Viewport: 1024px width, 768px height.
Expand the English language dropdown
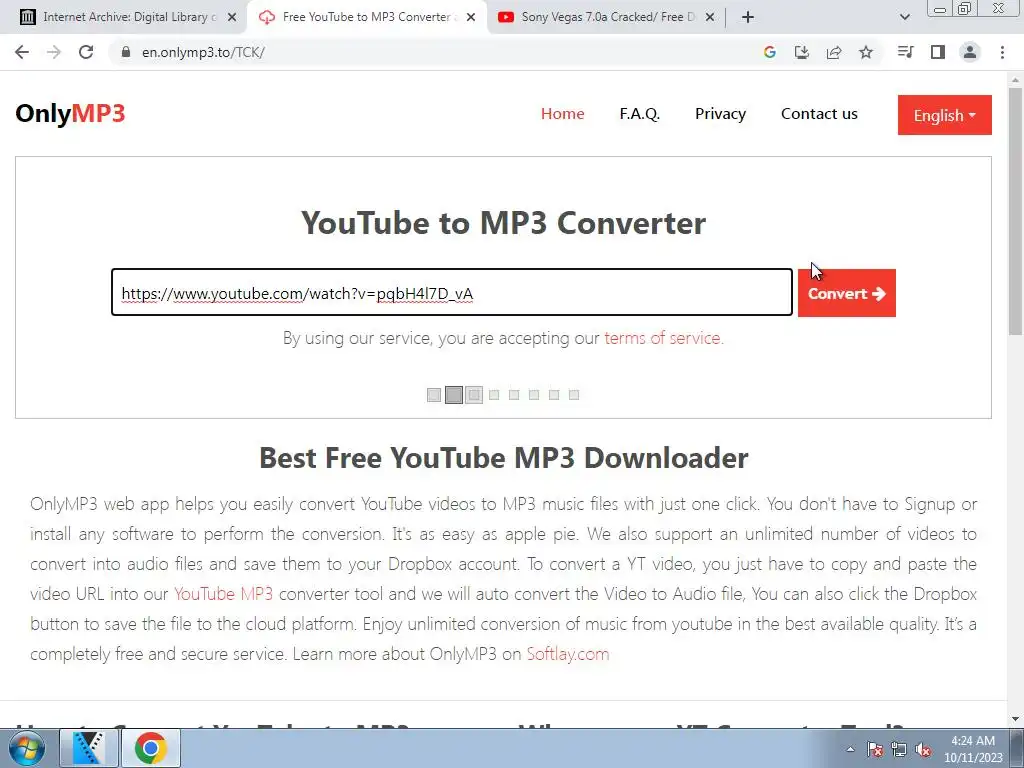[944, 115]
